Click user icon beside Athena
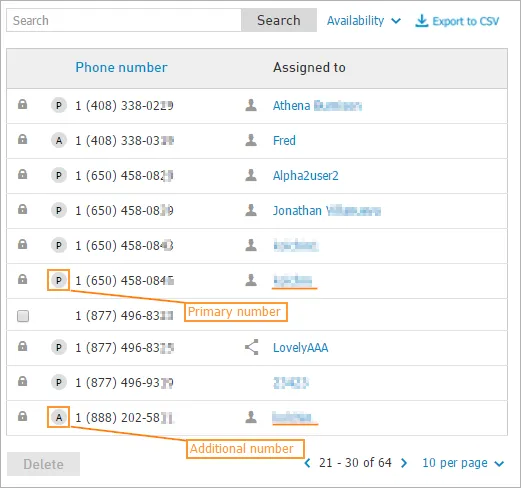The width and height of the screenshot is (521, 488). pyautogui.click(x=251, y=105)
